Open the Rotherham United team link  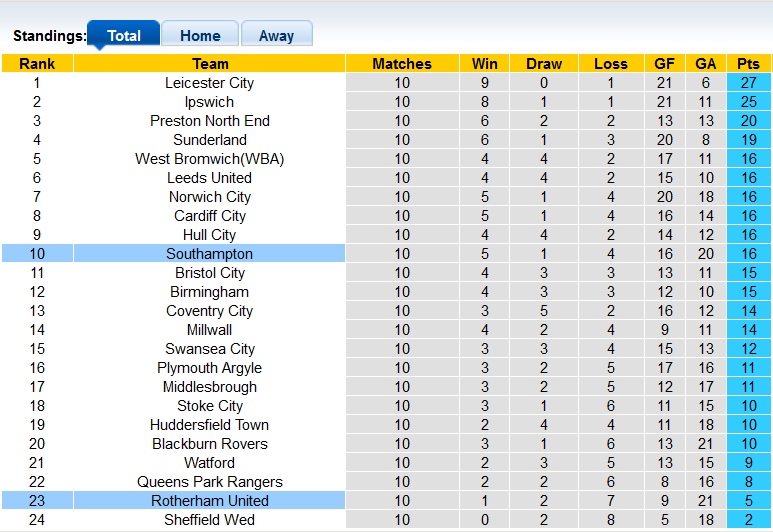pos(210,501)
